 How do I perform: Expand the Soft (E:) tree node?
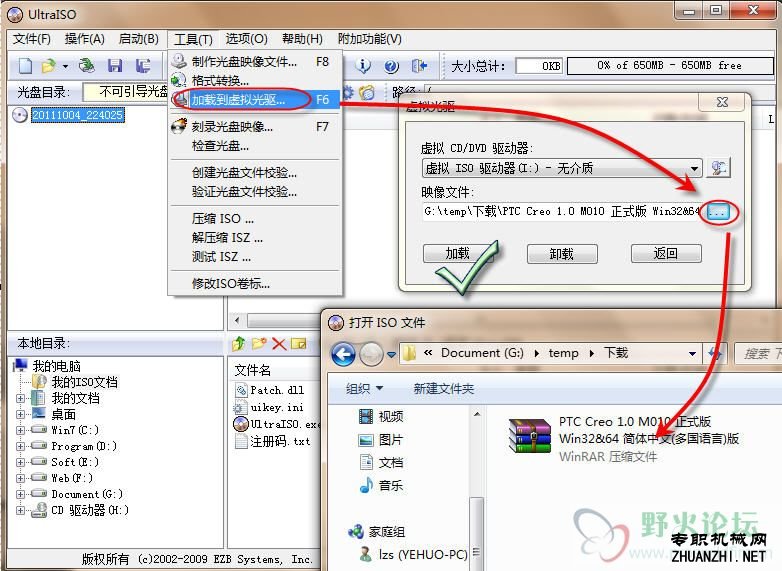click(20, 462)
